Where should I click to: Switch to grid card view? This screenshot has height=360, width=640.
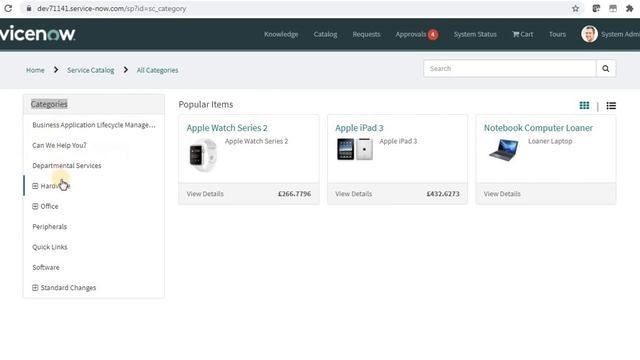click(x=584, y=105)
